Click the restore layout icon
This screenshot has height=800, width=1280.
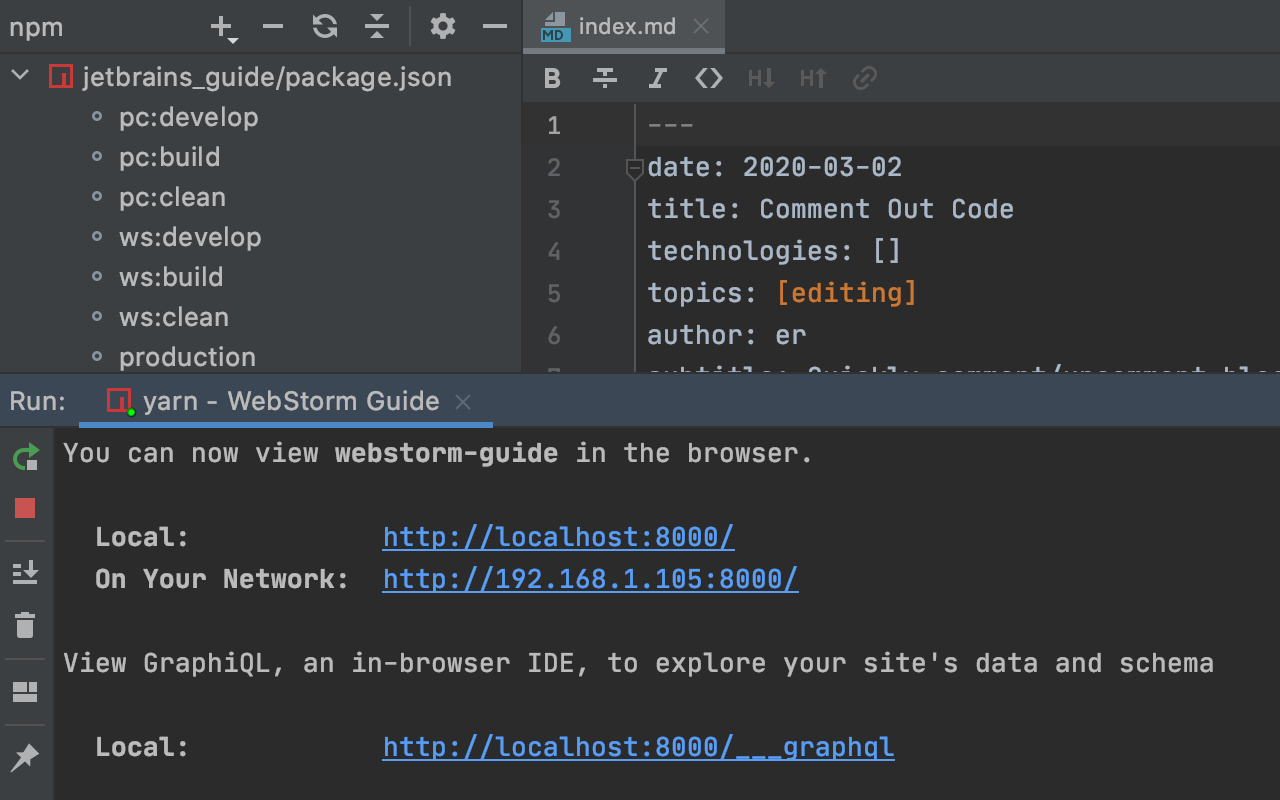[x=25, y=692]
